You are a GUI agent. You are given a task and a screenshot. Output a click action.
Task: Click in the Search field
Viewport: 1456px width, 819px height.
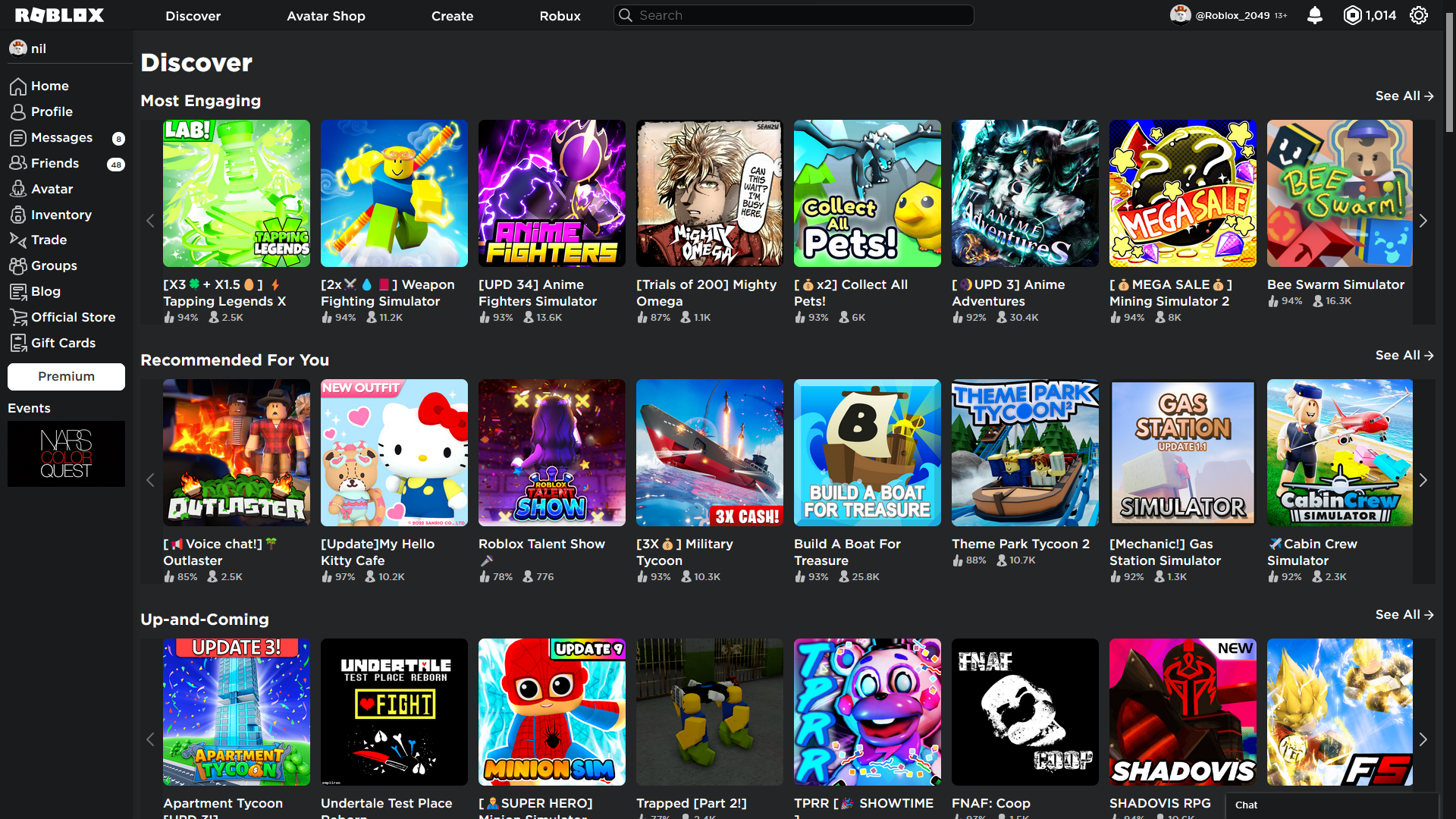[x=793, y=15]
